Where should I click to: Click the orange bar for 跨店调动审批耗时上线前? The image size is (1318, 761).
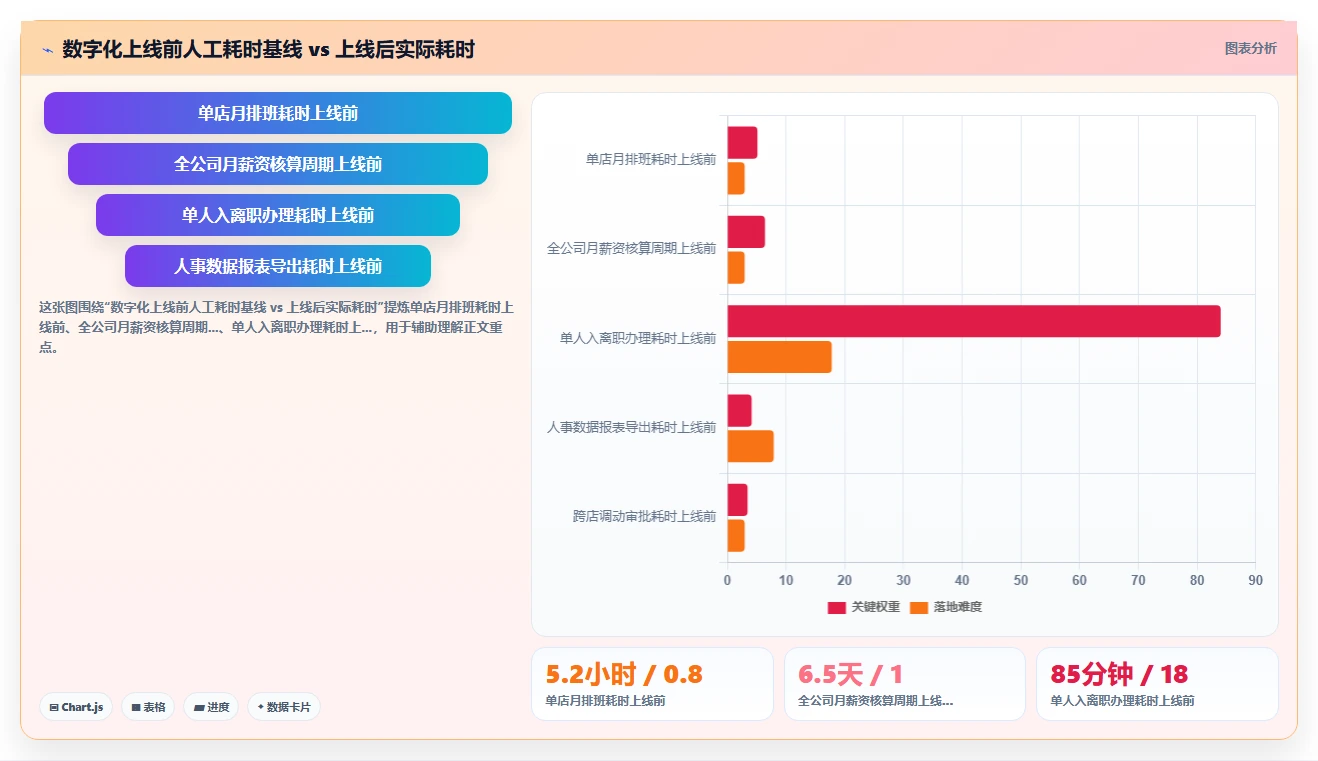(x=736, y=536)
